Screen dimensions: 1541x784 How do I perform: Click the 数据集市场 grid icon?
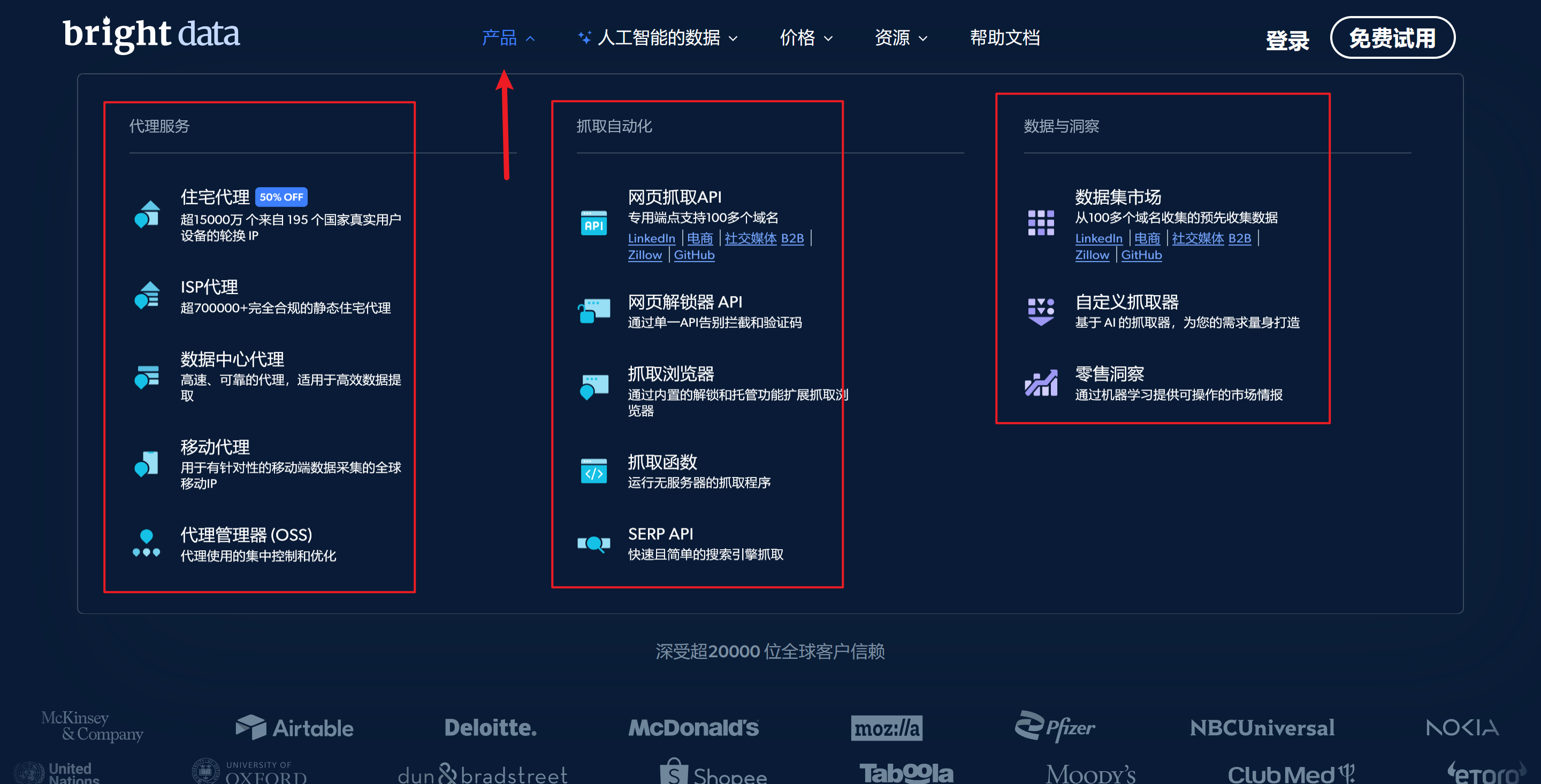coord(1041,223)
